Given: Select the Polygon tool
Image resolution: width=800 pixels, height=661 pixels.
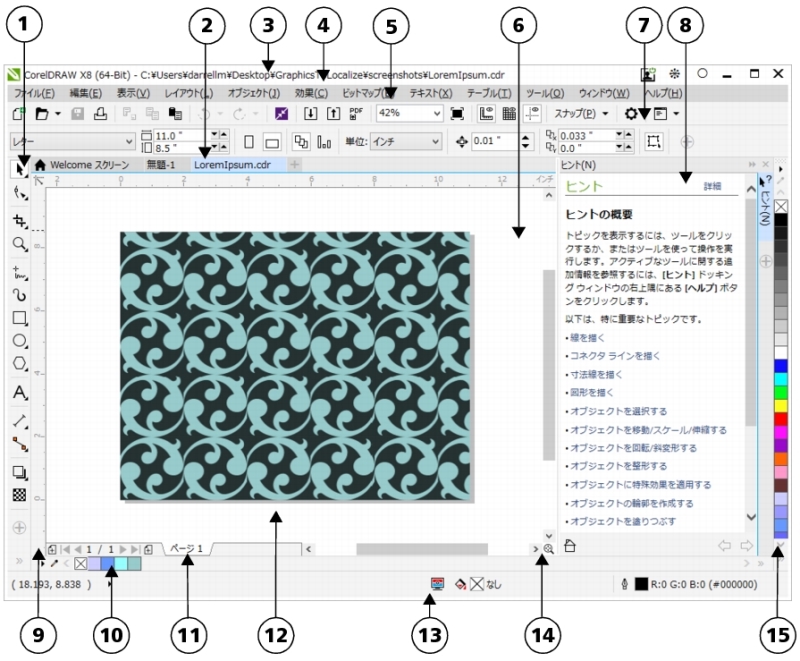Looking at the screenshot, I should (x=18, y=365).
